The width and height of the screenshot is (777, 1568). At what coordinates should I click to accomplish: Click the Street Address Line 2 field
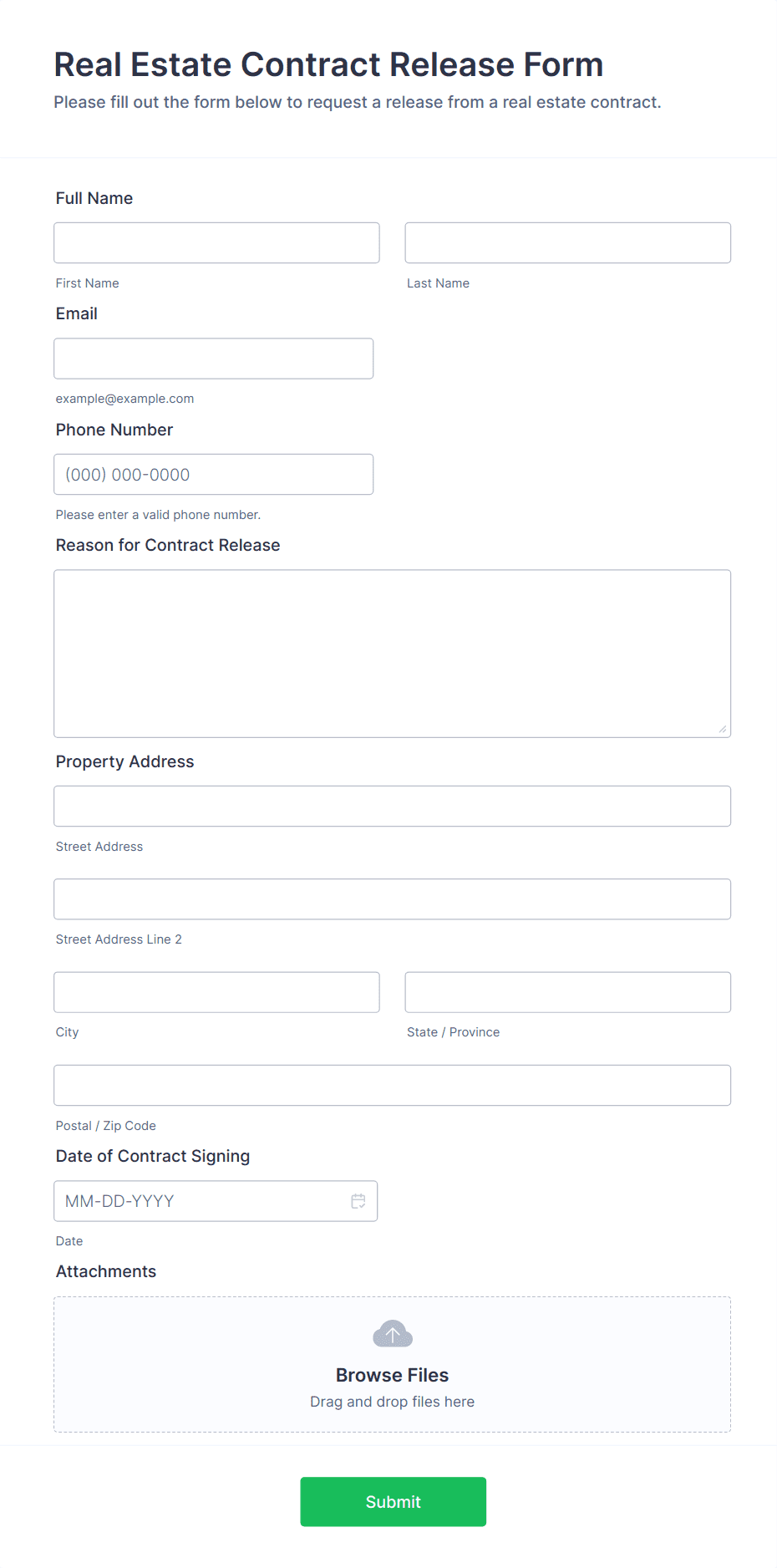pos(392,899)
